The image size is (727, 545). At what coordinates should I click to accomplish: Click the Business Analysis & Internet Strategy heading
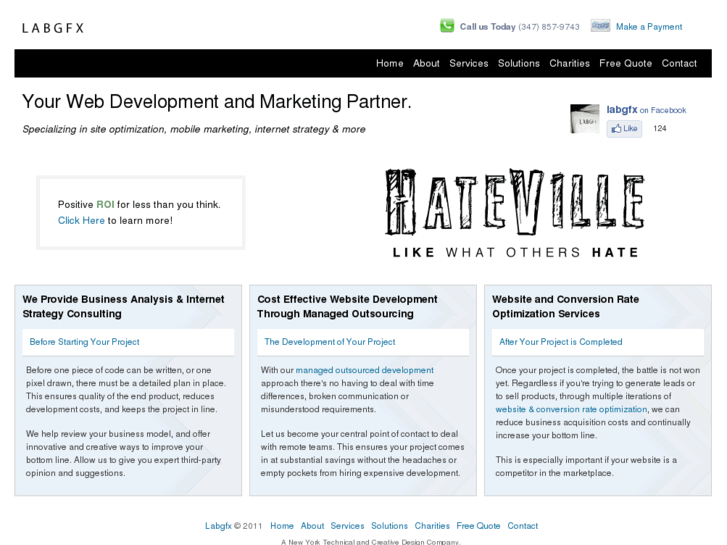pos(123,307)
